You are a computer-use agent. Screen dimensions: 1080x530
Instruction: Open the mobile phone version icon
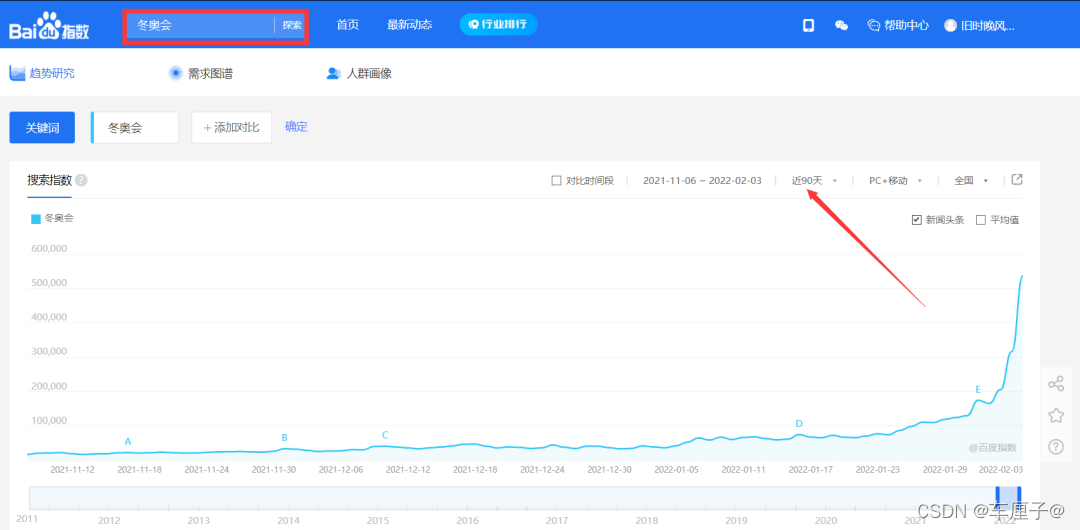(x=809, y=26)
